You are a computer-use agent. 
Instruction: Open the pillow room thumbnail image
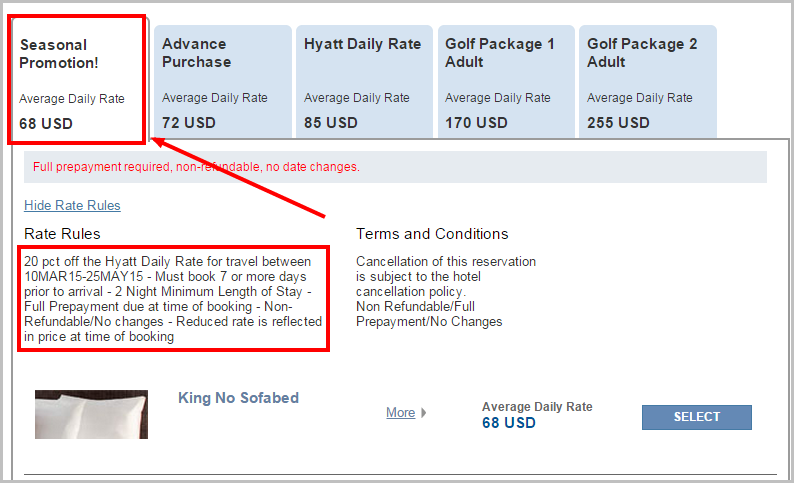(91, 414)
